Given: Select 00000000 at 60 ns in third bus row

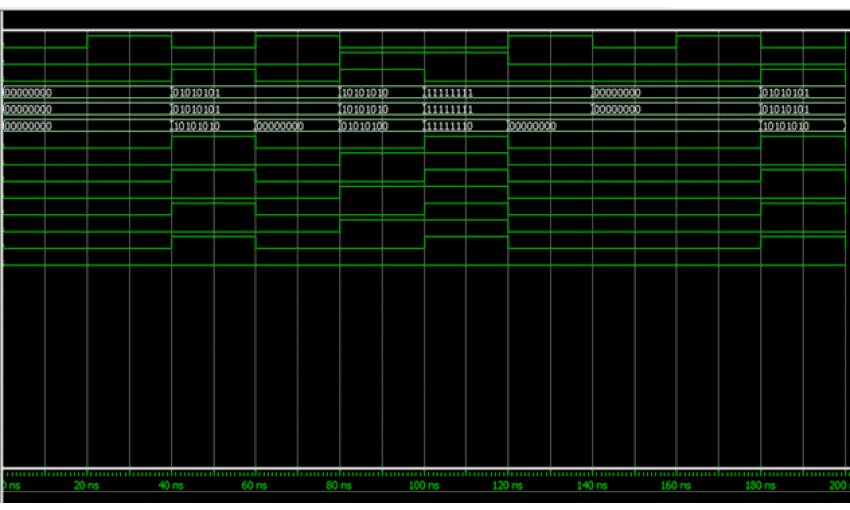Looking at the screenshot, I should tap(280, 126).
